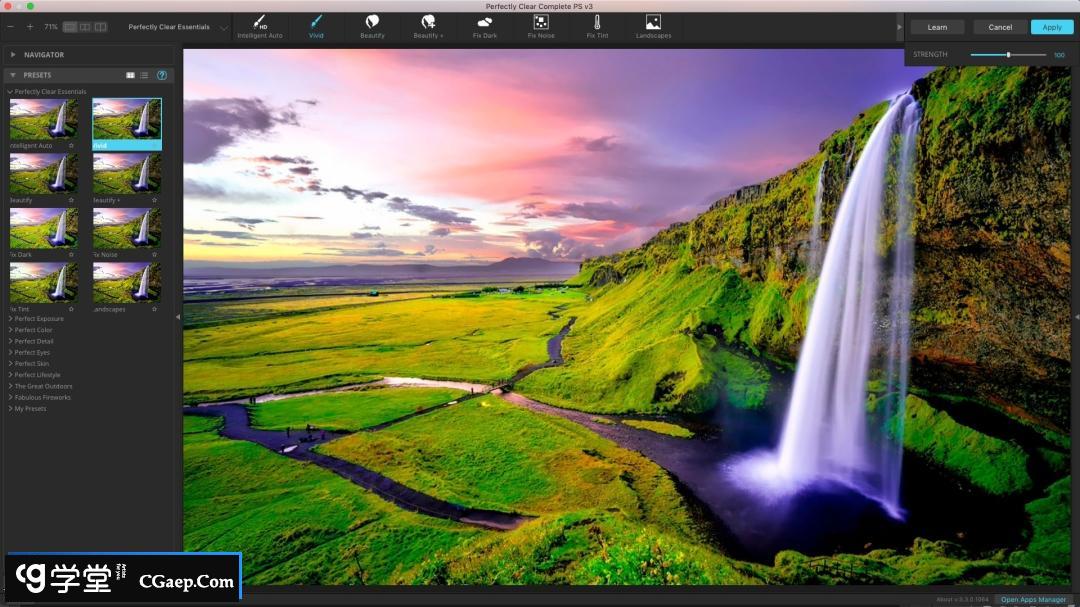
Task: Switch presets to list view
Action: [144, 75]
